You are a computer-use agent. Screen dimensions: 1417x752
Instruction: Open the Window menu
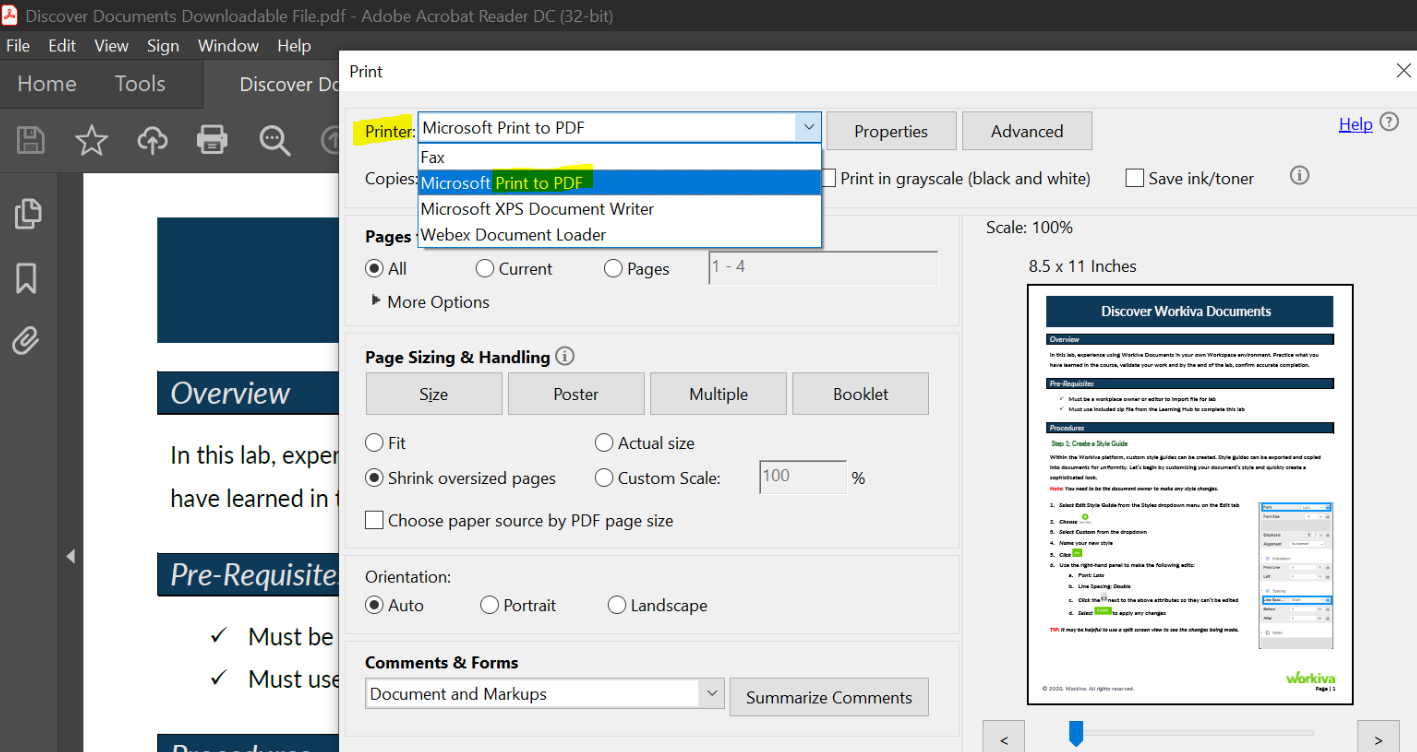[228, 46]
